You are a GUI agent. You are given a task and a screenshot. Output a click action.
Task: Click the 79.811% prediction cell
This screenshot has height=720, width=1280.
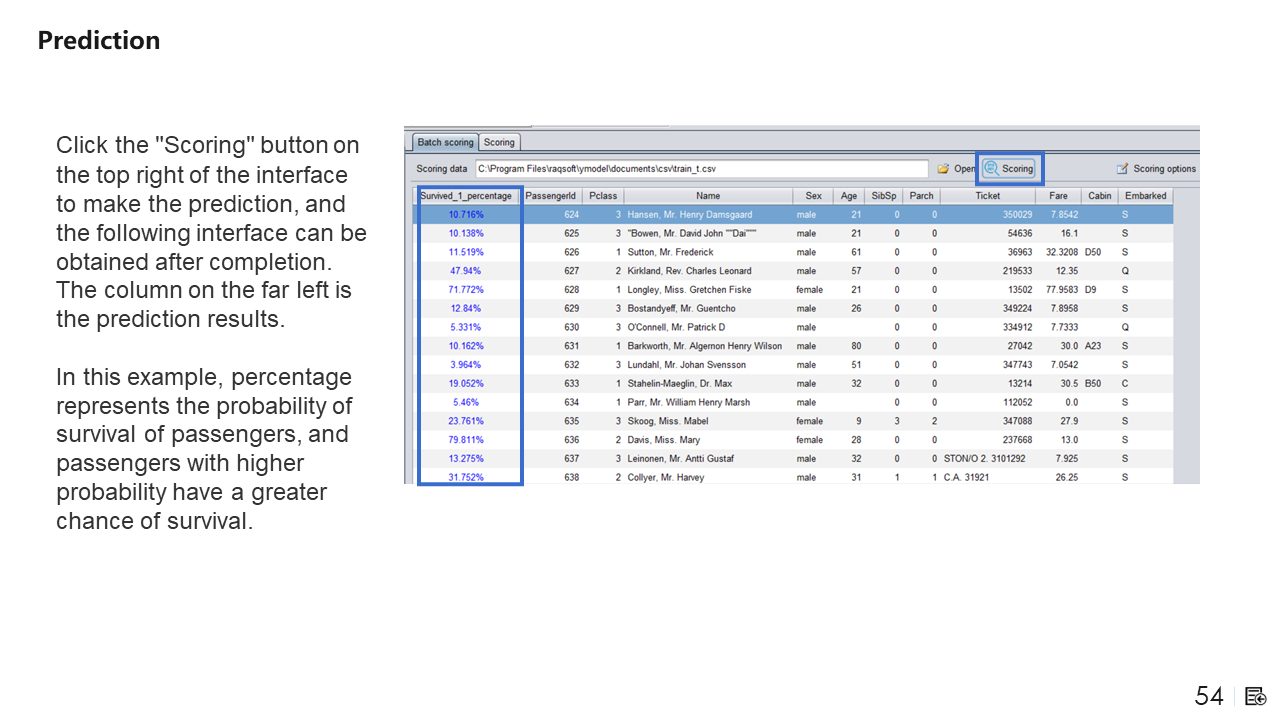(x=466, y=440)
